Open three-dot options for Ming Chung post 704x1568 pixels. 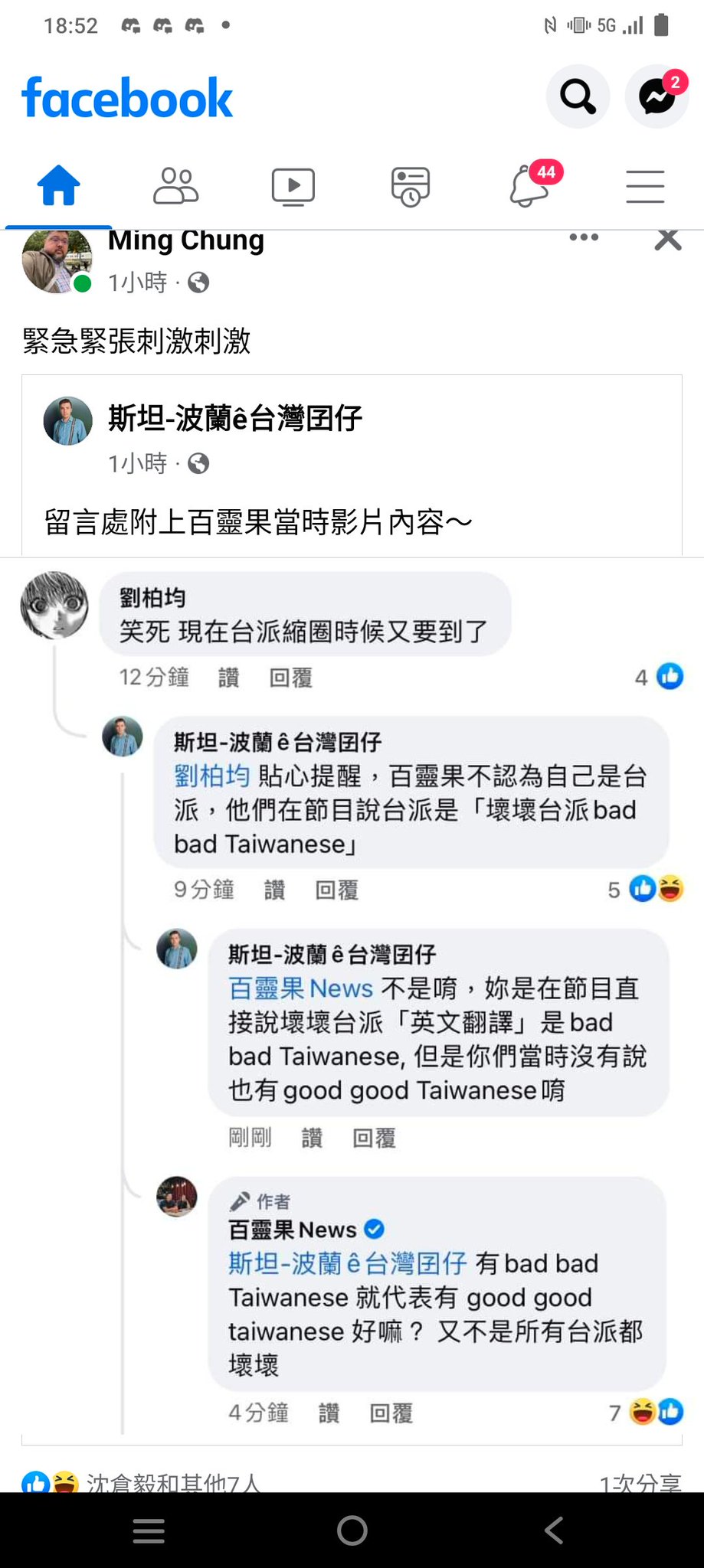pyautogui.click(x=584, y=237)
